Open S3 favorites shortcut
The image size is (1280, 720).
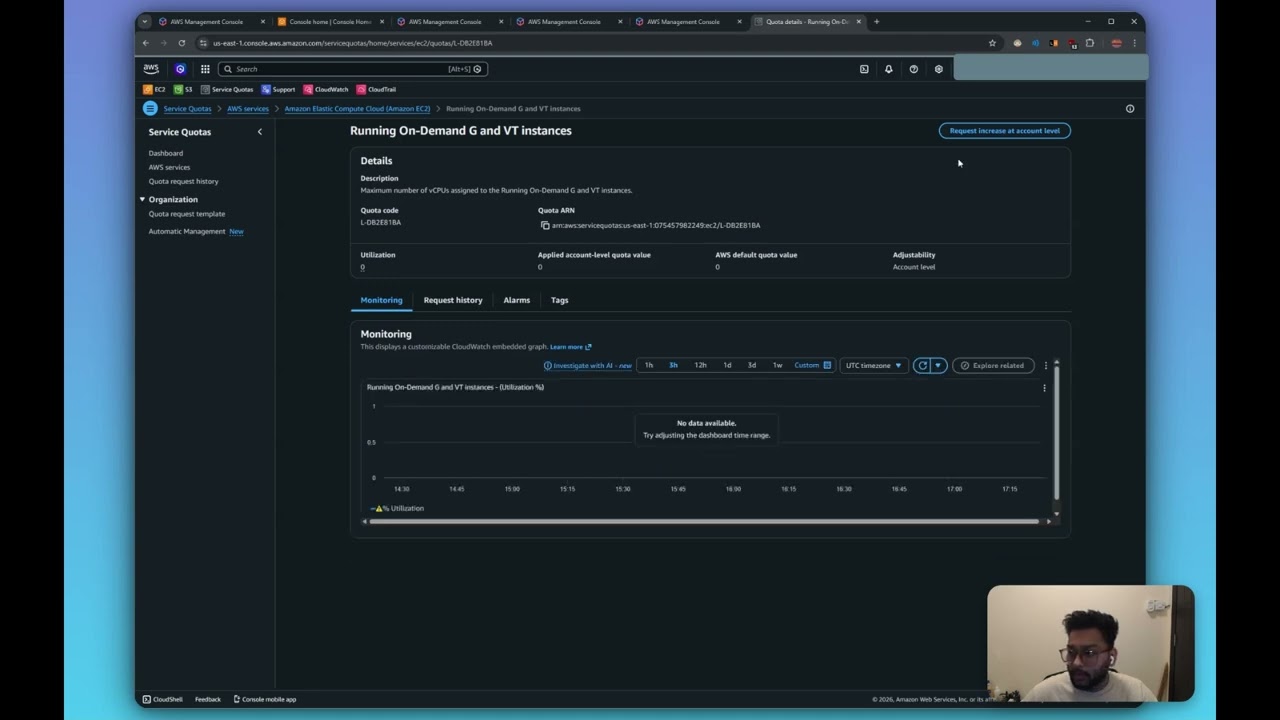click(x=183, y=89)
